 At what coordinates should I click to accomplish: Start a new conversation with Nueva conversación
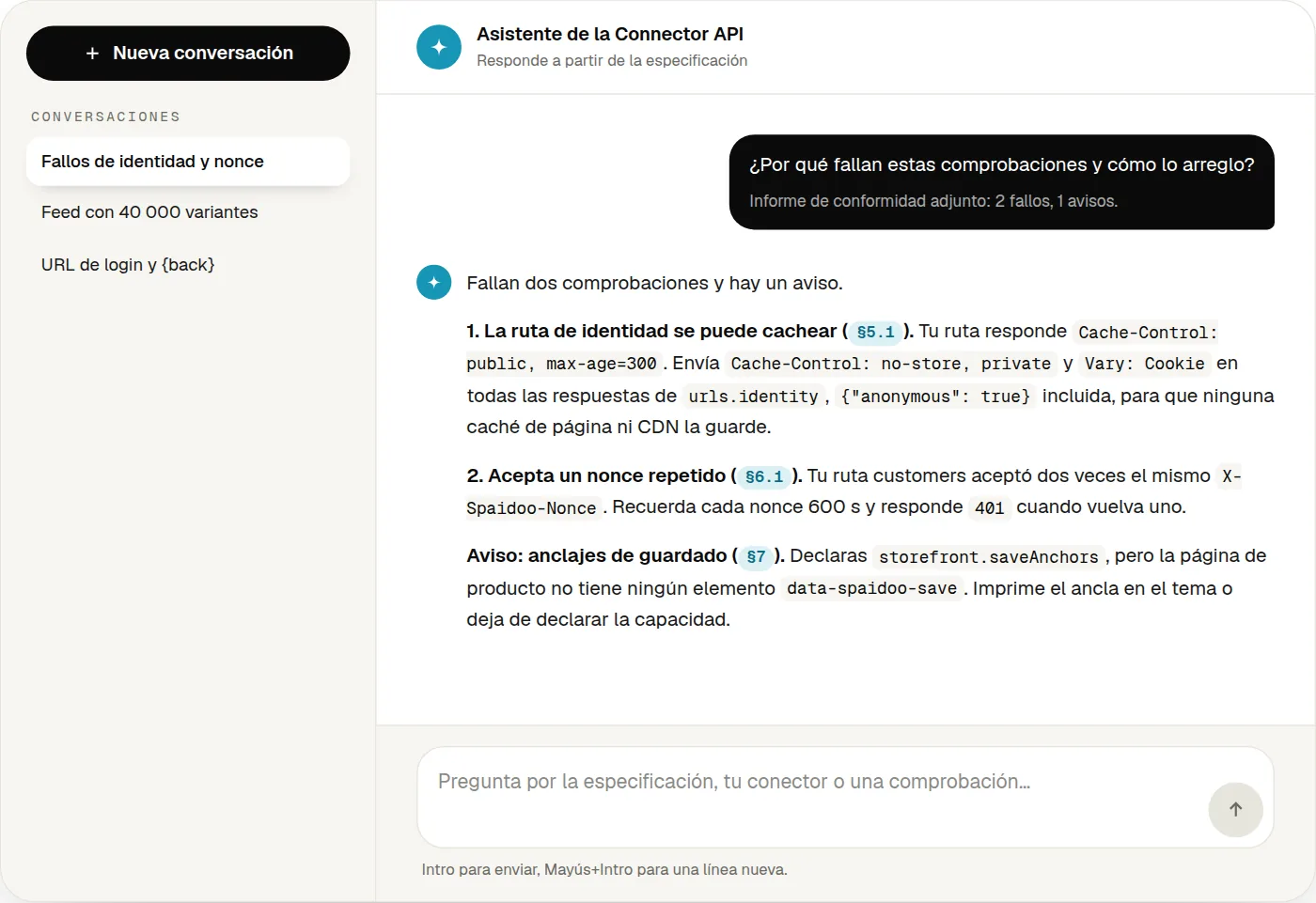(188, 54)
